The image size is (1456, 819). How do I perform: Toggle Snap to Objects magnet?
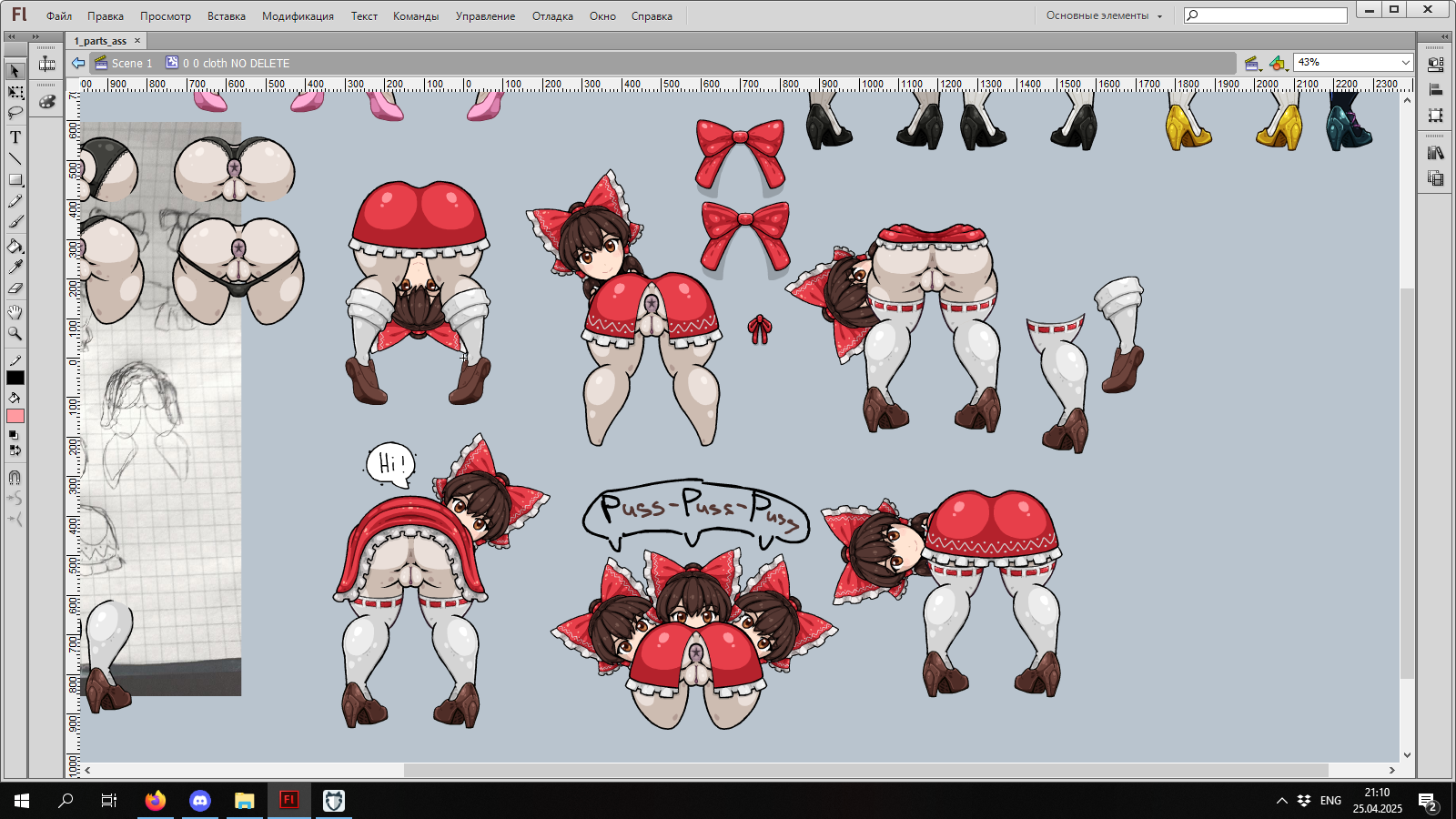pyautogui.click(x=15, y=477)
